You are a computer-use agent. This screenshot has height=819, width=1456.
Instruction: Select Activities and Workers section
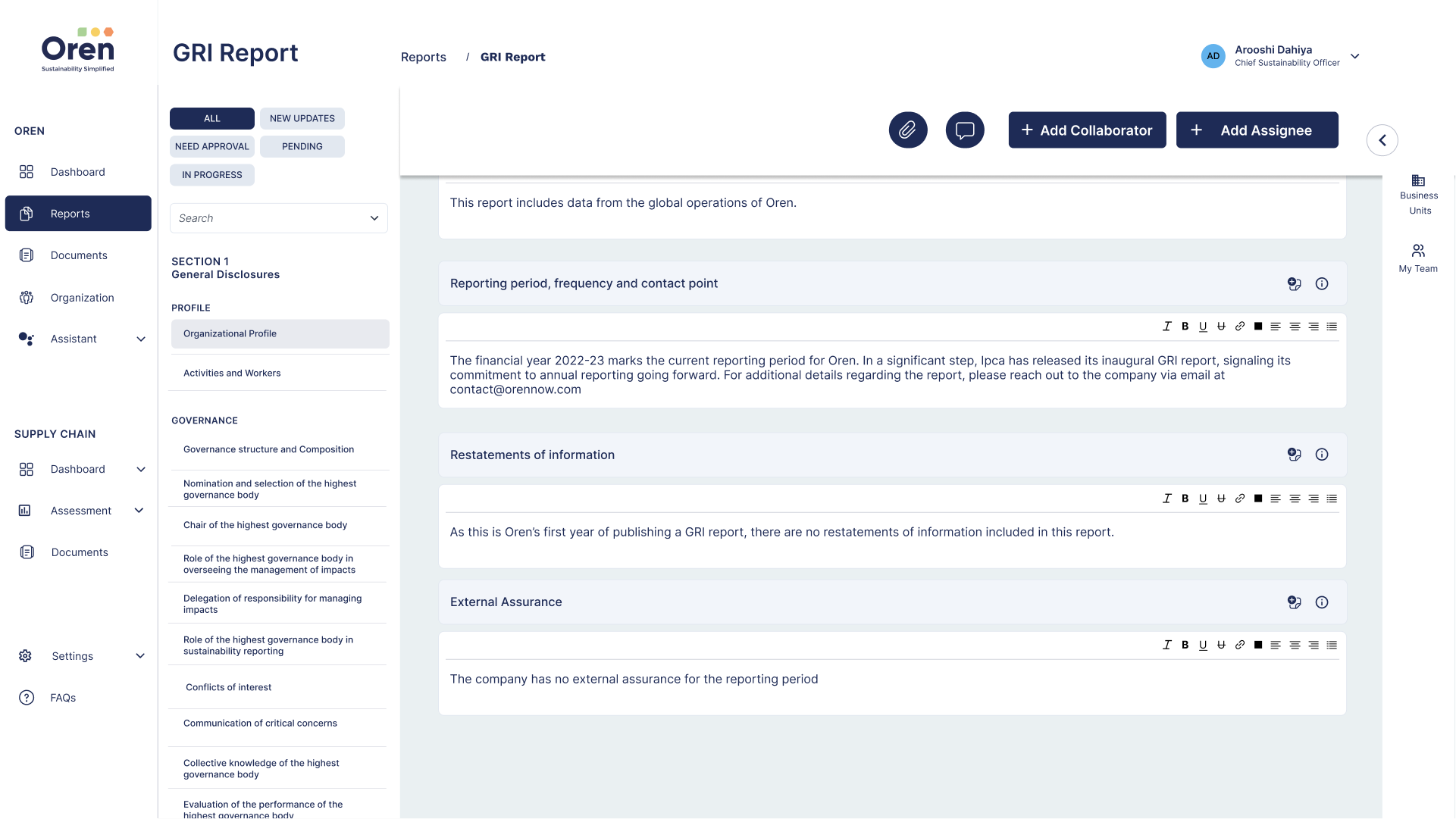point(232,373)
